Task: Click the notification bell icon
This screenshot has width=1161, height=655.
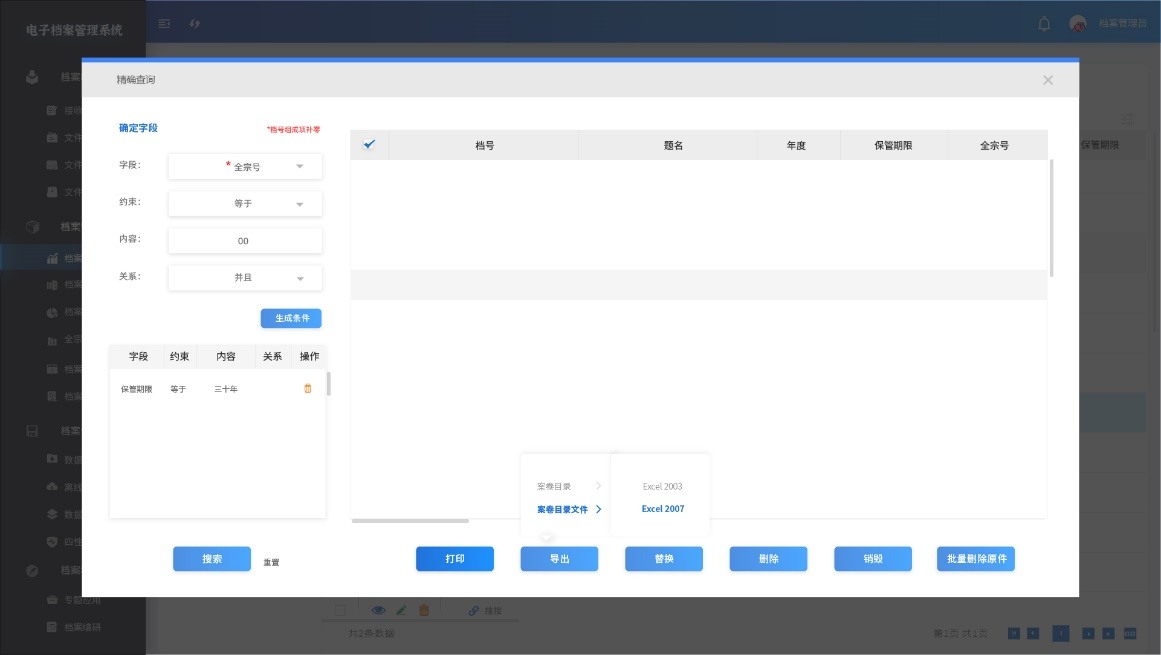Action: coord(1044,23)
